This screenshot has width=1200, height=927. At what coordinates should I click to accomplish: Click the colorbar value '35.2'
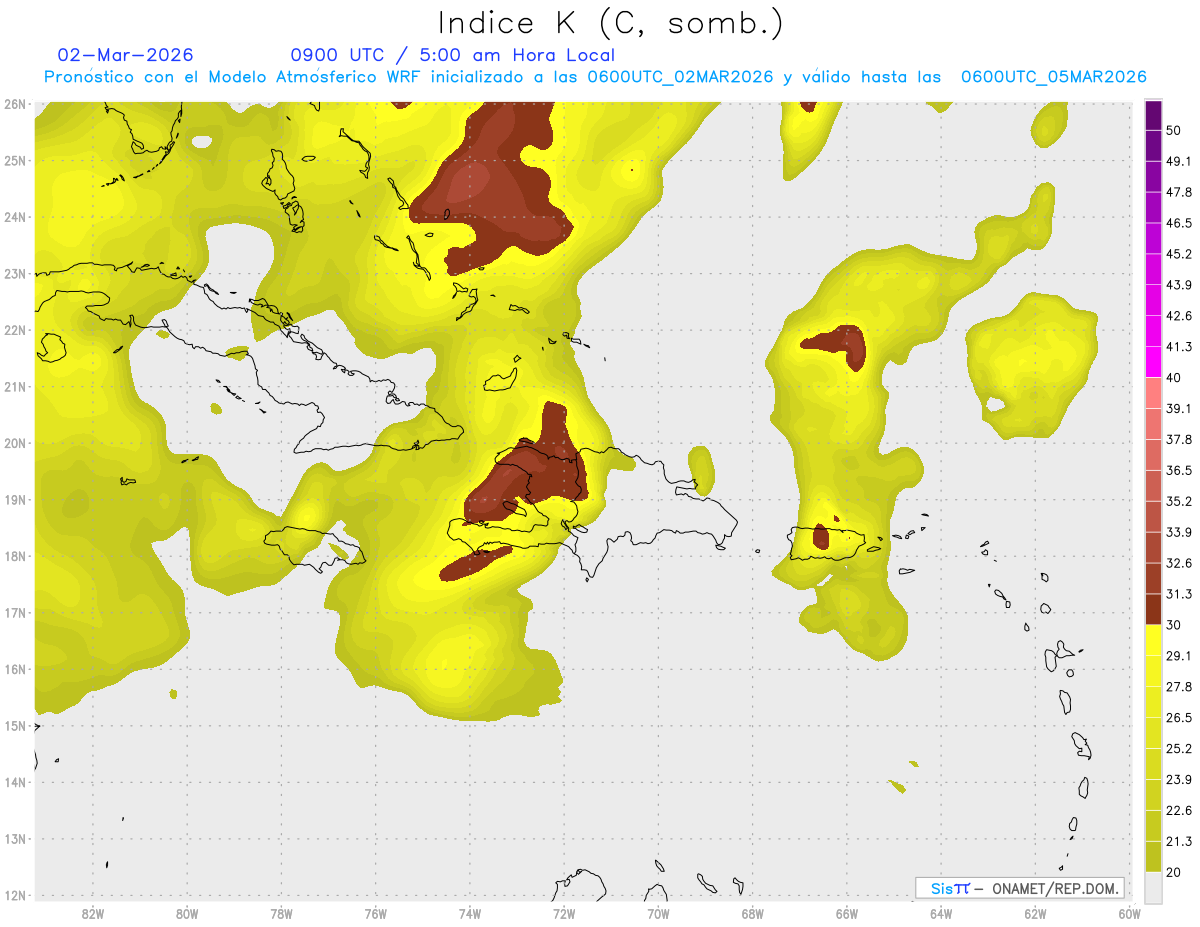click(x=1179, y=501)
